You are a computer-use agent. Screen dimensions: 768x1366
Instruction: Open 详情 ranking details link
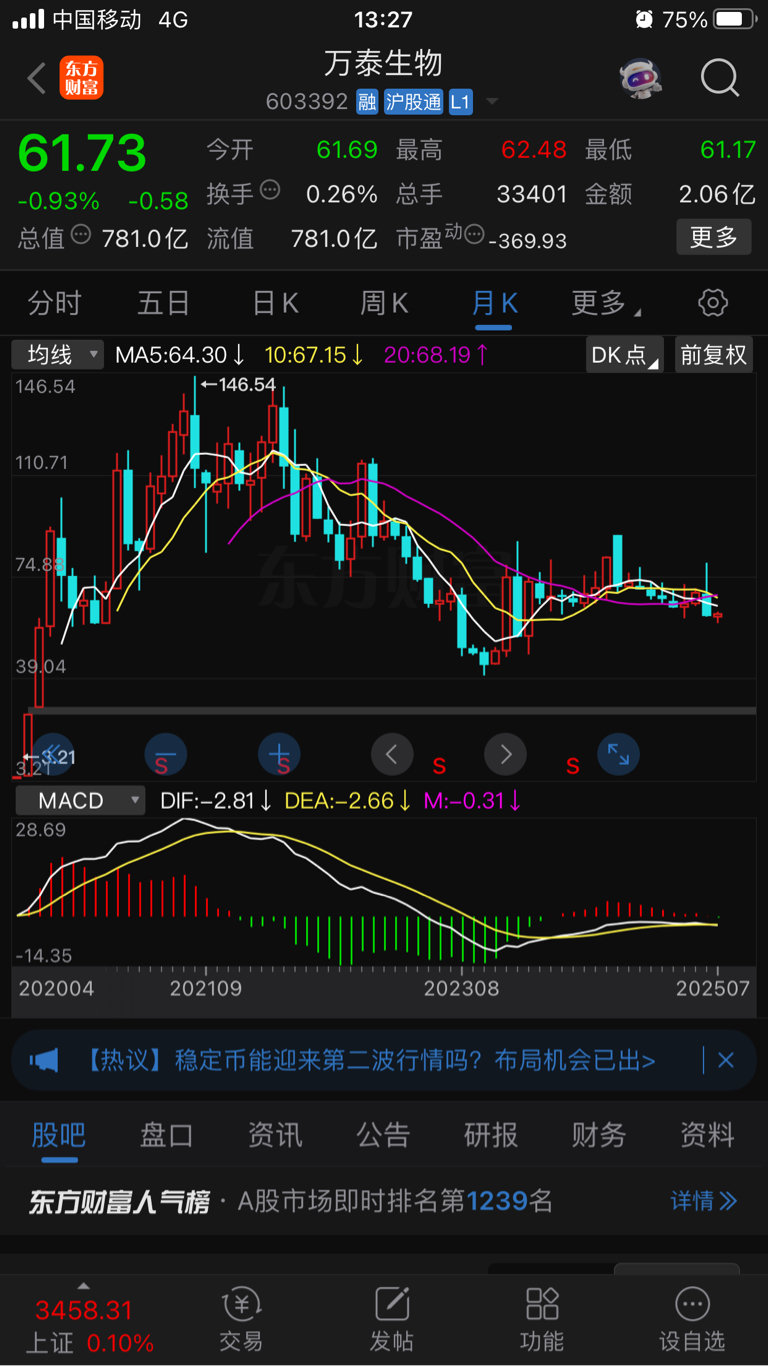point(704,1201)
